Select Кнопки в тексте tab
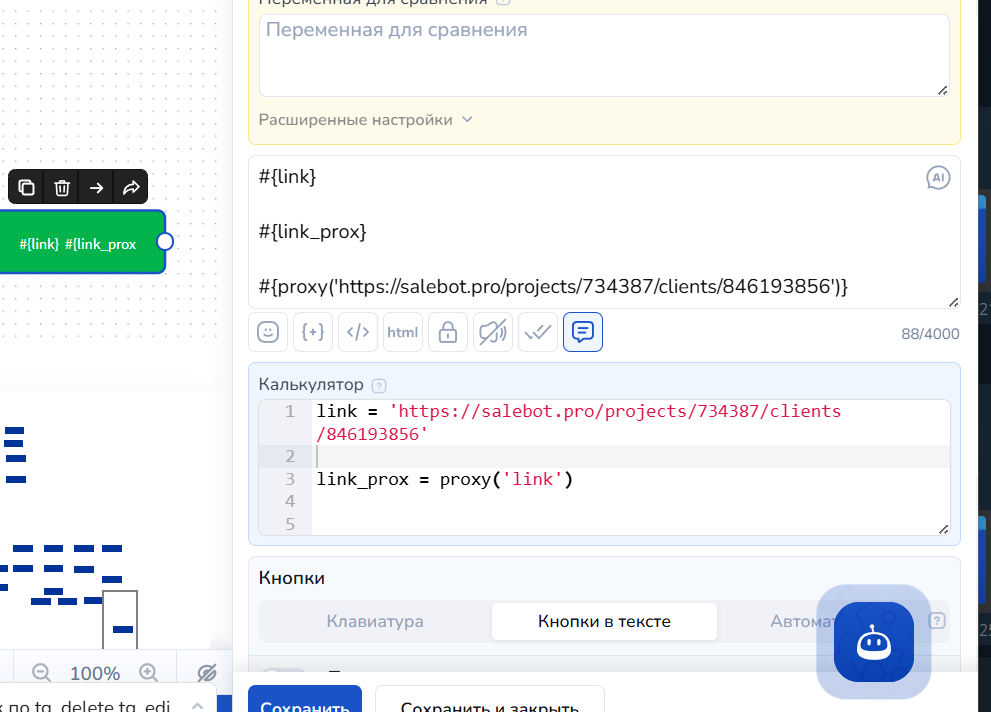Screen dimensions: 991x712 point(604,621)
